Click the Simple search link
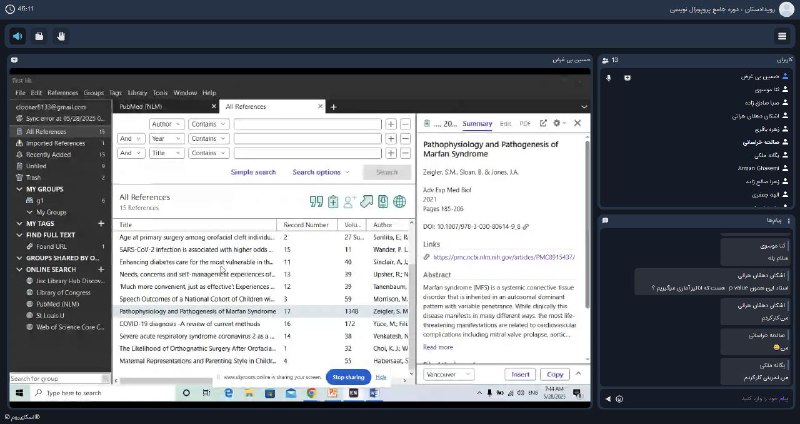Viewport: 800px width, 424px height. [253, 172]
